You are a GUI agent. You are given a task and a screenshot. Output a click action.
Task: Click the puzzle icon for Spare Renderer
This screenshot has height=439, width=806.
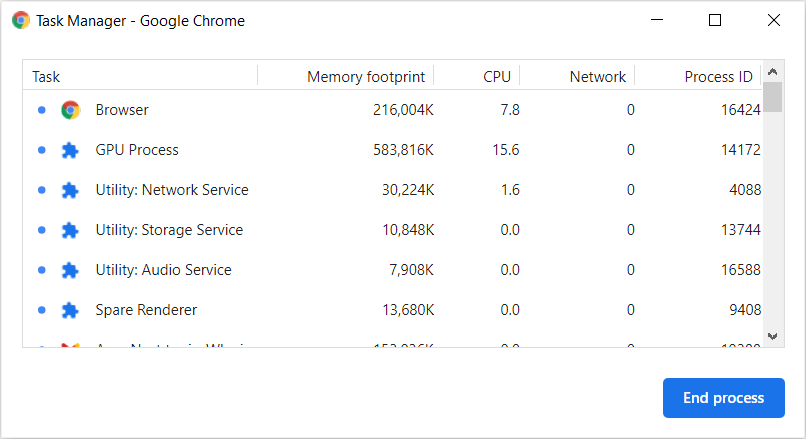pyautogui.click(x=70, y=310)
